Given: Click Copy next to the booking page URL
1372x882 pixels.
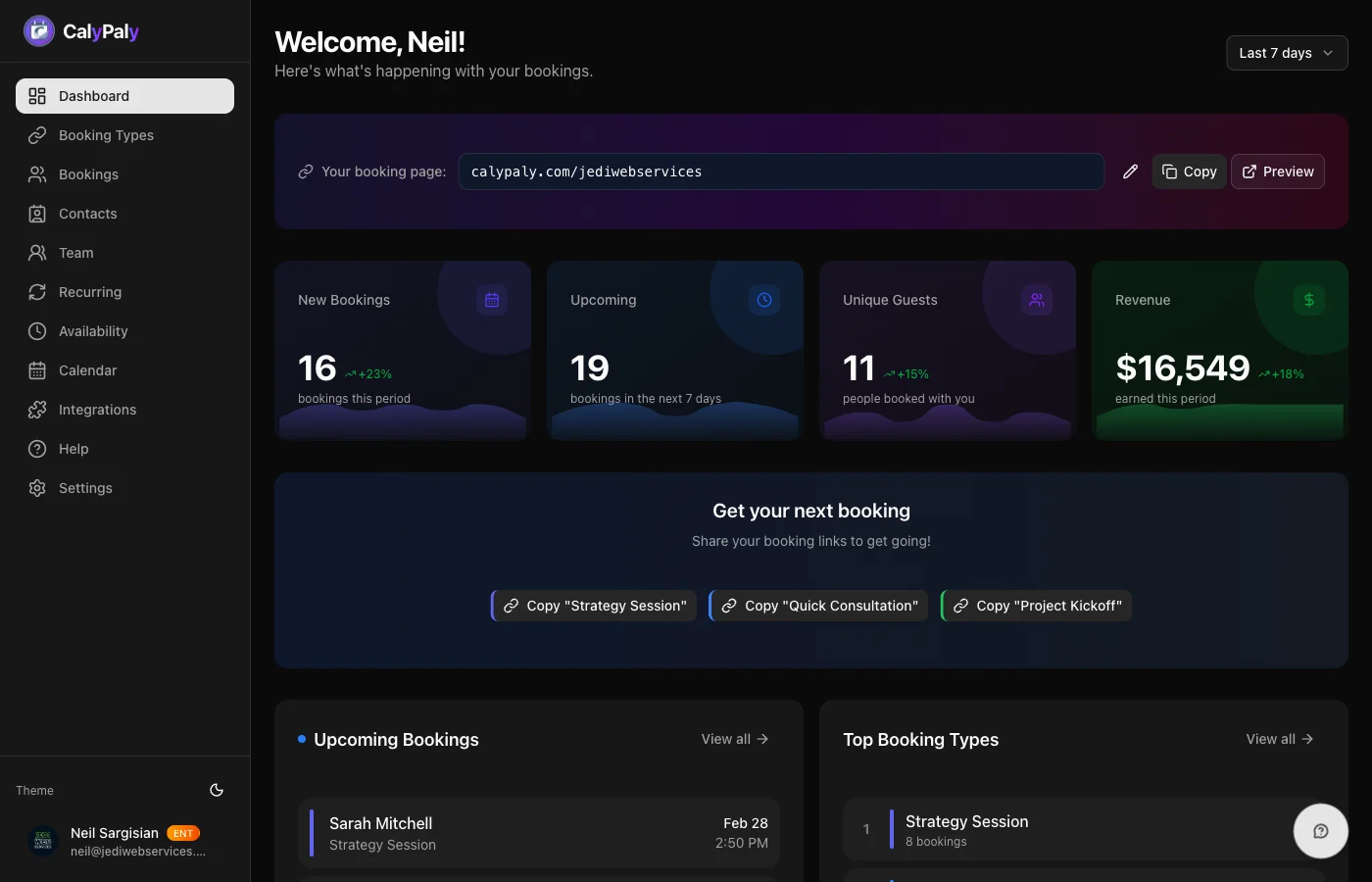Looking at the screenshot, I should pyautogui.click(x=1189, y=171).
